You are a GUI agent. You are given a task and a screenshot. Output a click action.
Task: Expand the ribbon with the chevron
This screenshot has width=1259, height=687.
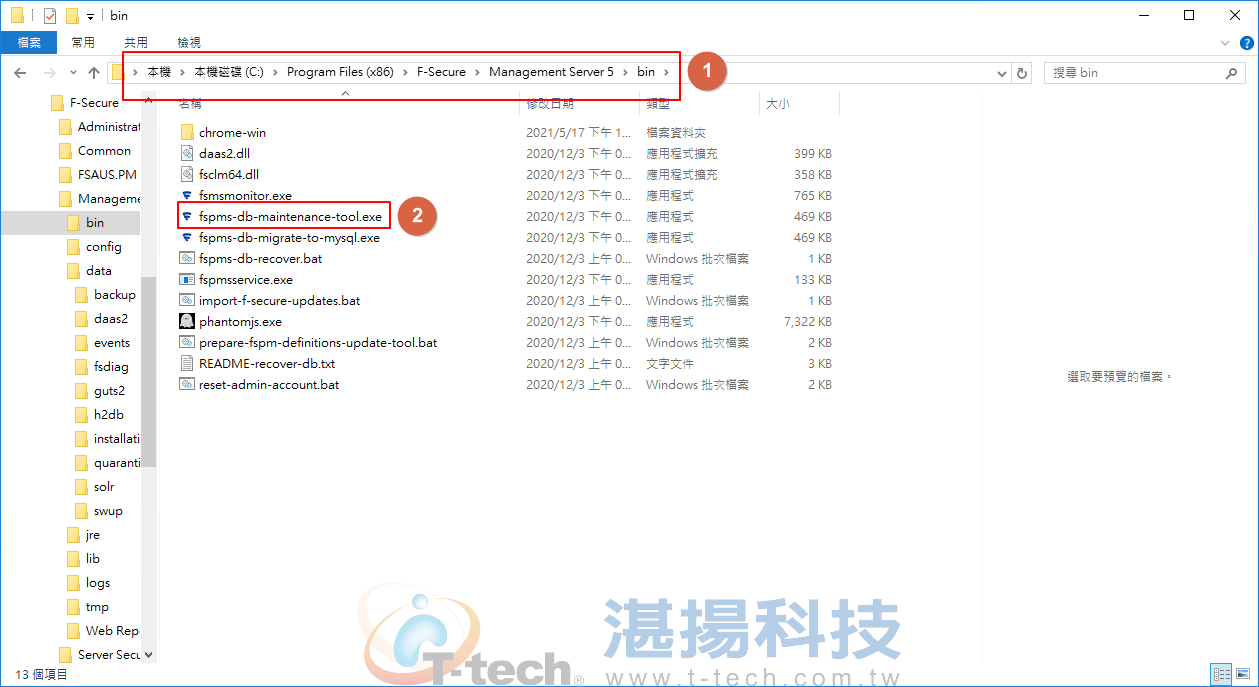pyautogui.click(x=1226, y=43)
